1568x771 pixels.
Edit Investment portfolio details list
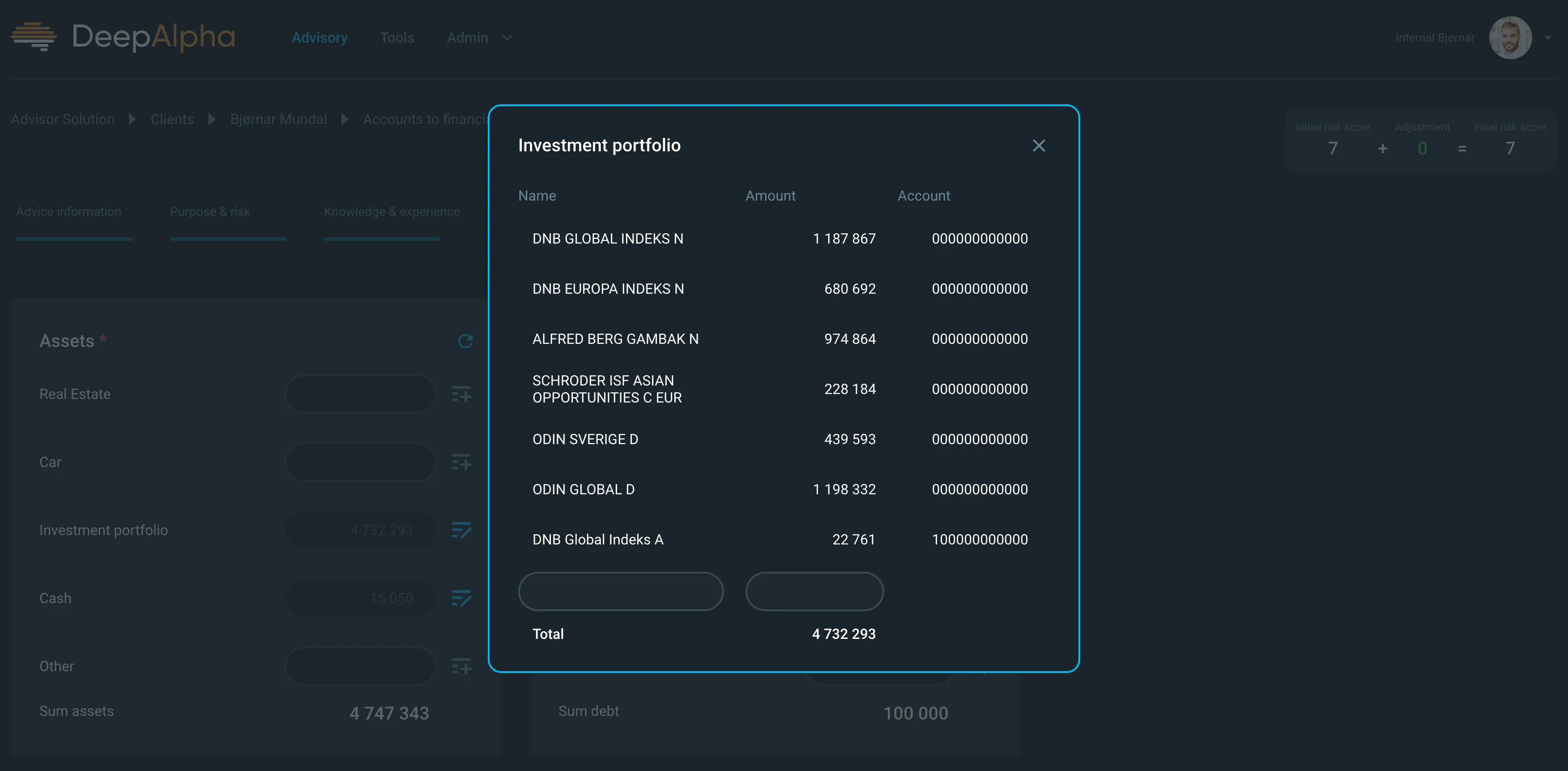pyautogui.click(x=461, y=531)
